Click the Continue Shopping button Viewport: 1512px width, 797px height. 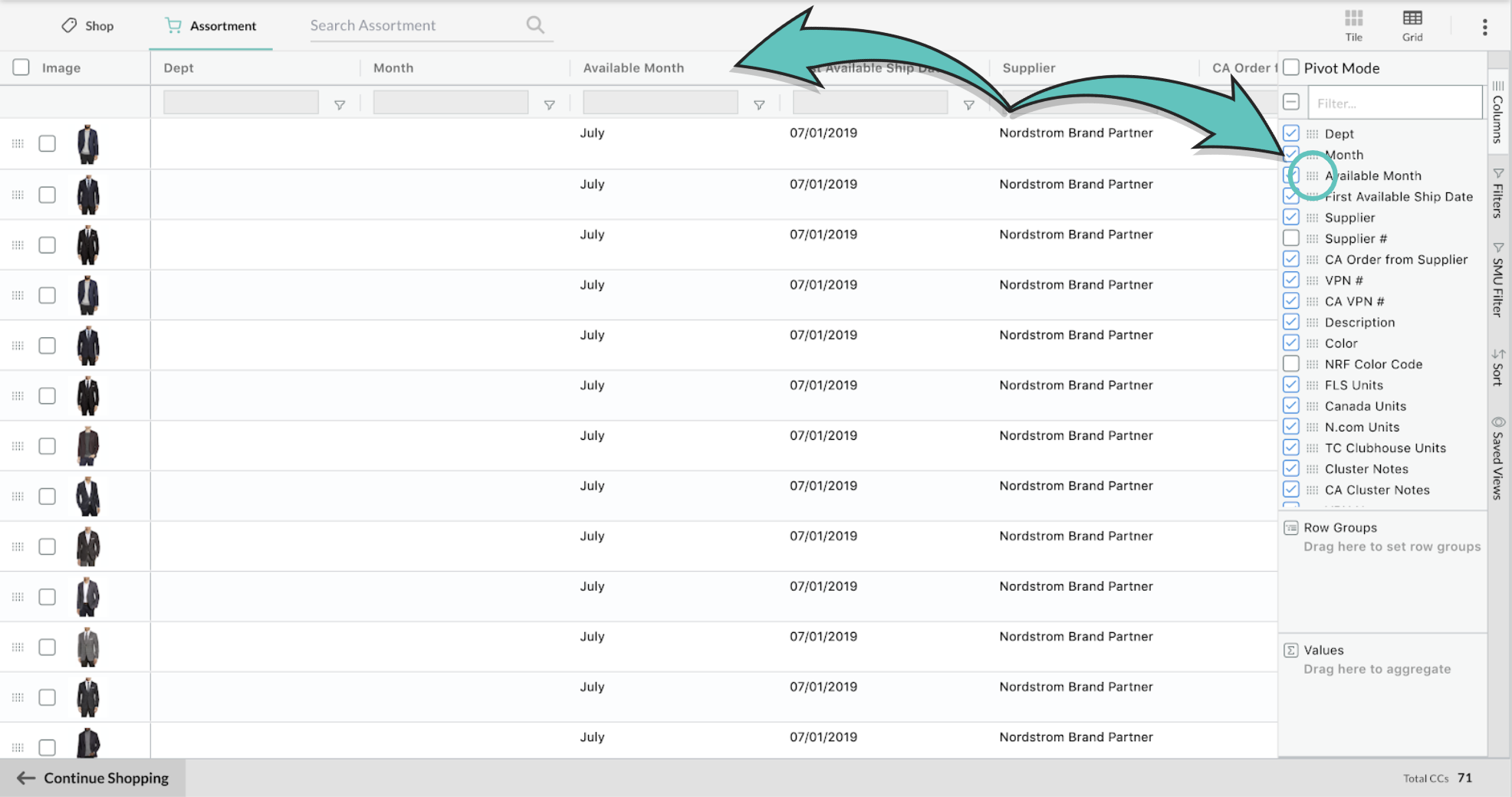click(x=93, y=778)
